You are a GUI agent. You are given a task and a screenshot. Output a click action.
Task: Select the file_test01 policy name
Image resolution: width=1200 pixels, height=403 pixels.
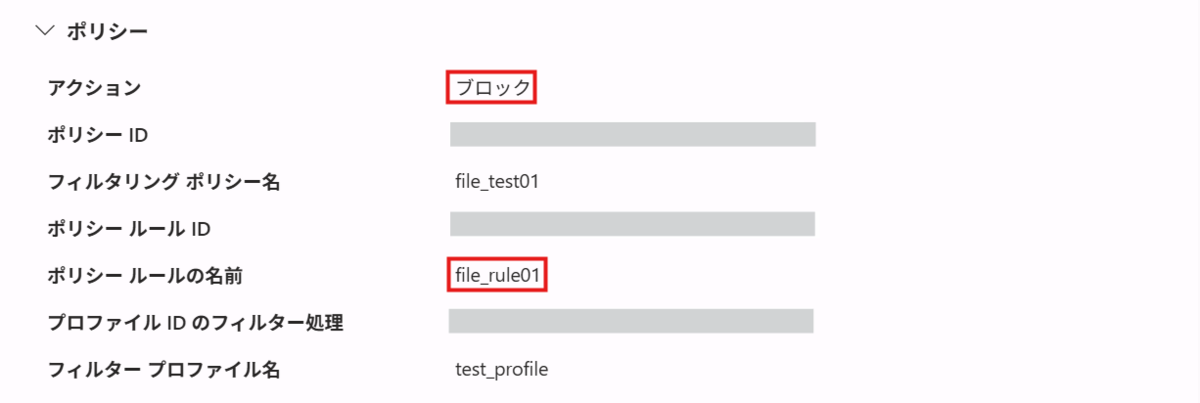coord(497,182)
